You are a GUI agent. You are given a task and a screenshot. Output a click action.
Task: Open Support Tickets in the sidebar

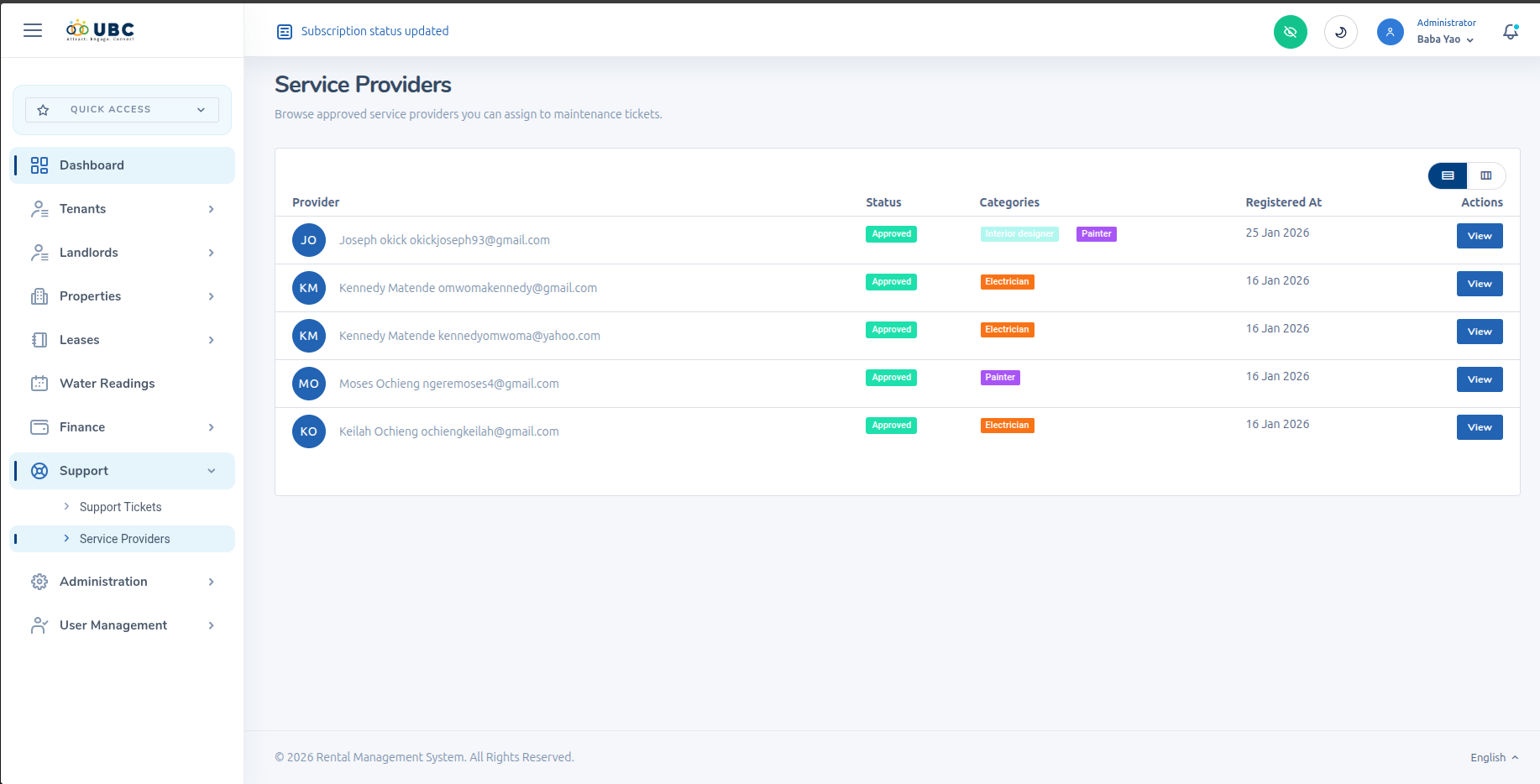(120, 506)
